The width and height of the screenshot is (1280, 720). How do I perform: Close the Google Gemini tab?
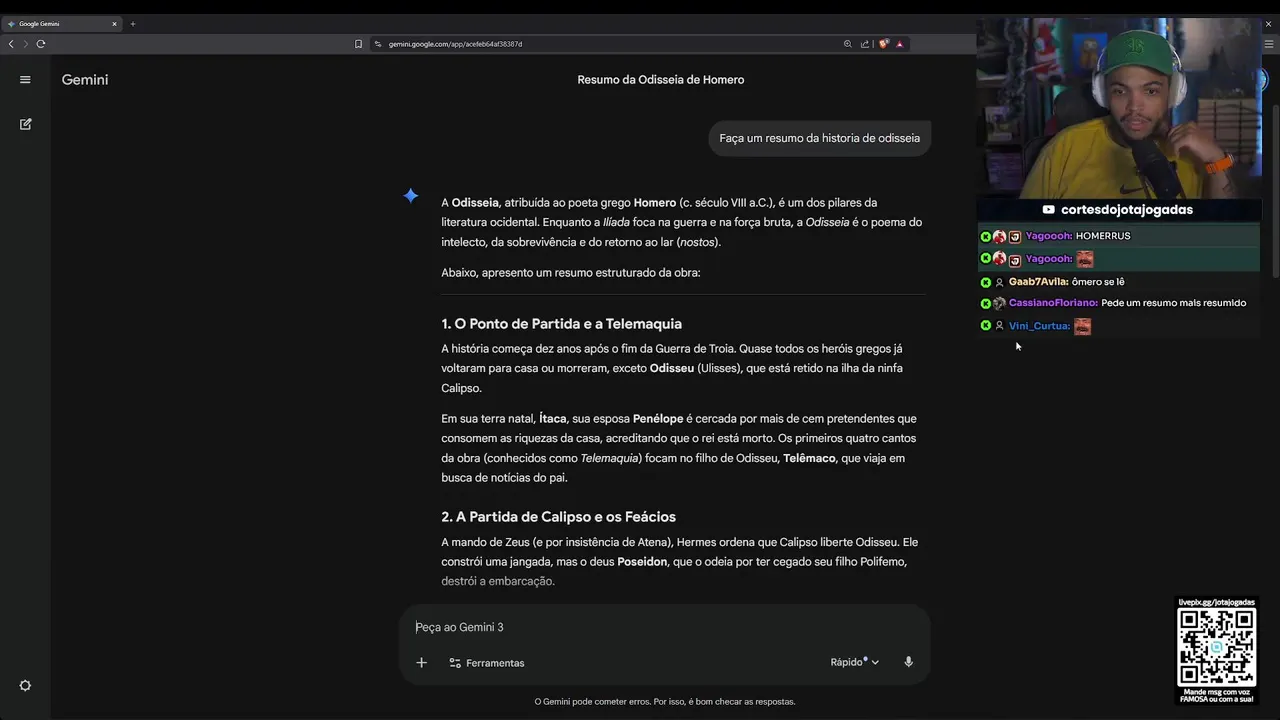point(114,23)
